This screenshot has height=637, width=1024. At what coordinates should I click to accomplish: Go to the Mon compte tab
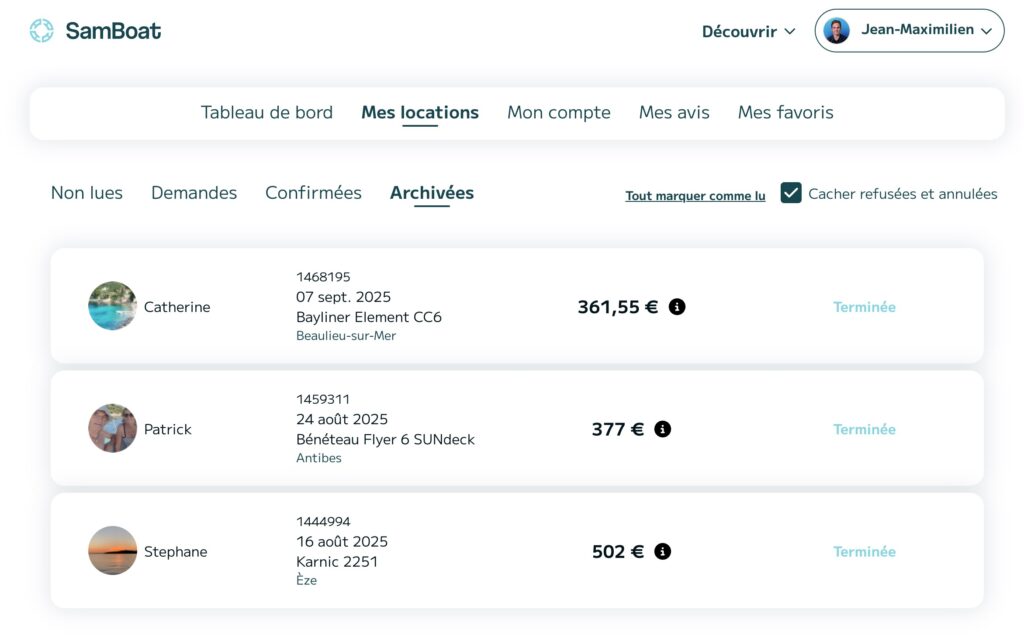(558, 113)
